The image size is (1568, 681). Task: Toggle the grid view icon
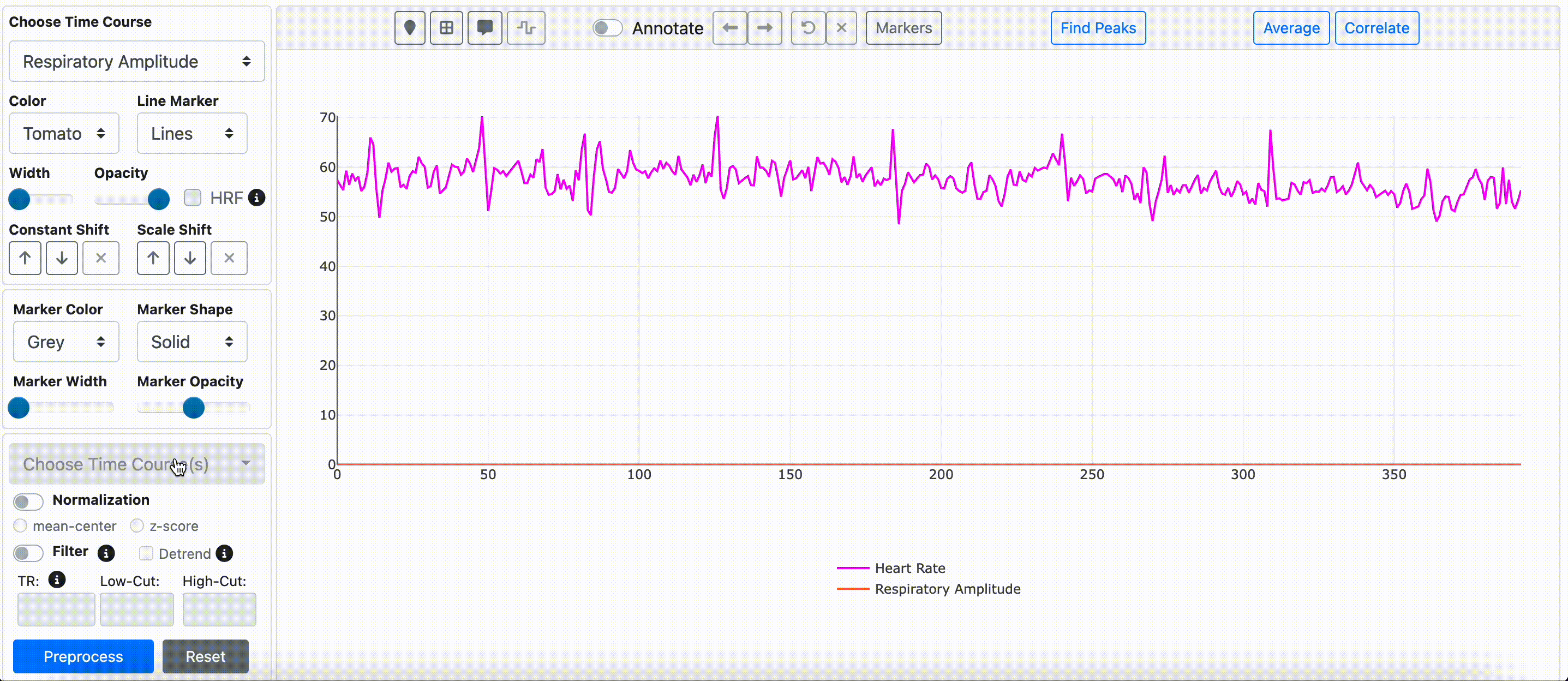(446, 28)
